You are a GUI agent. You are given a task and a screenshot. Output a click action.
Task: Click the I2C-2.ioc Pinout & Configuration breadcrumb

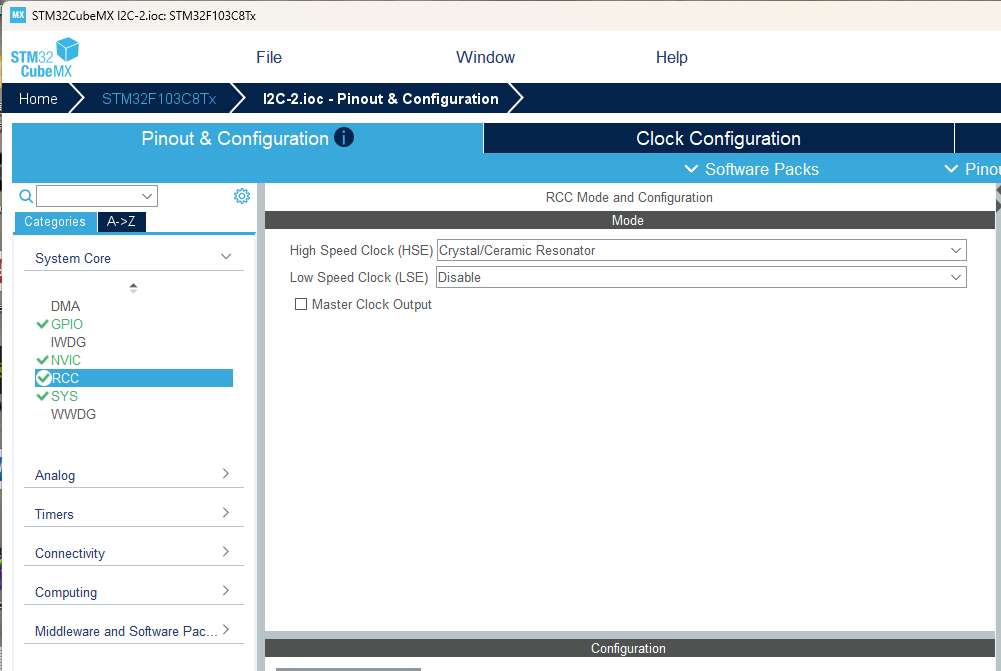pos(380,99)
